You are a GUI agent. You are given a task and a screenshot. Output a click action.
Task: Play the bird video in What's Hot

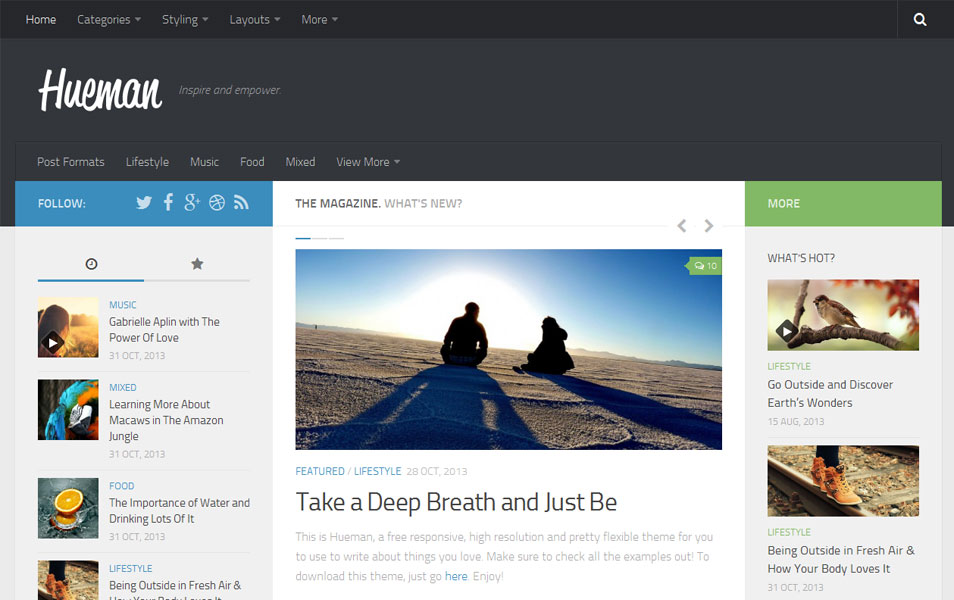coord(843,315)
